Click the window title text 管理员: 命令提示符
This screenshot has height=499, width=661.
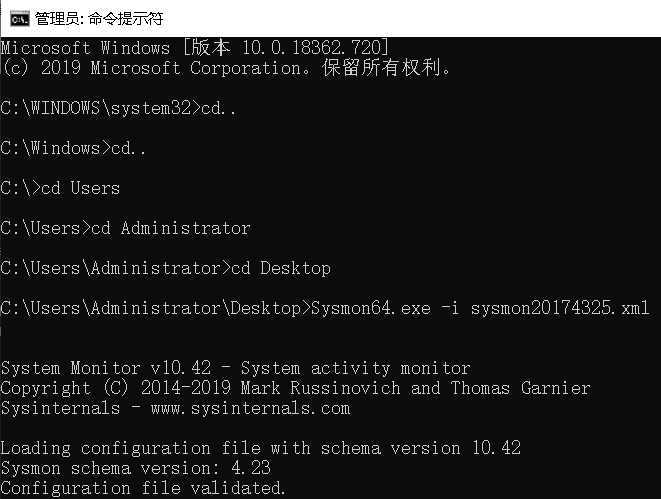point(99,19)
